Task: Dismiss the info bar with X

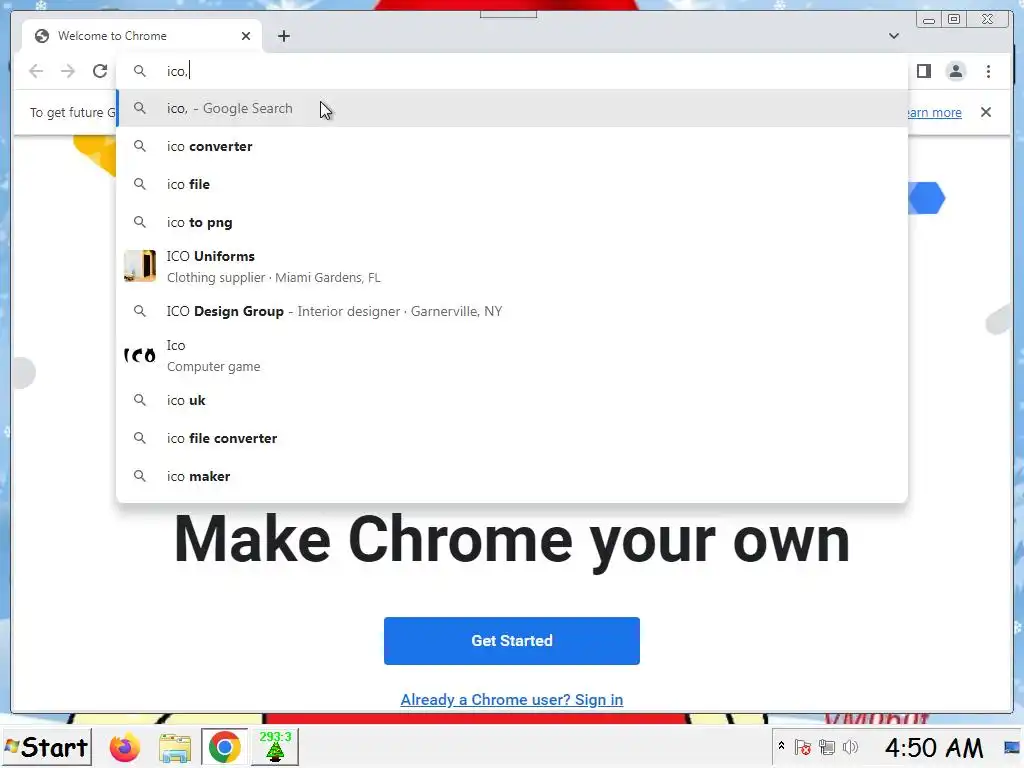Action: pyautogui.click(x=985, y=112)
